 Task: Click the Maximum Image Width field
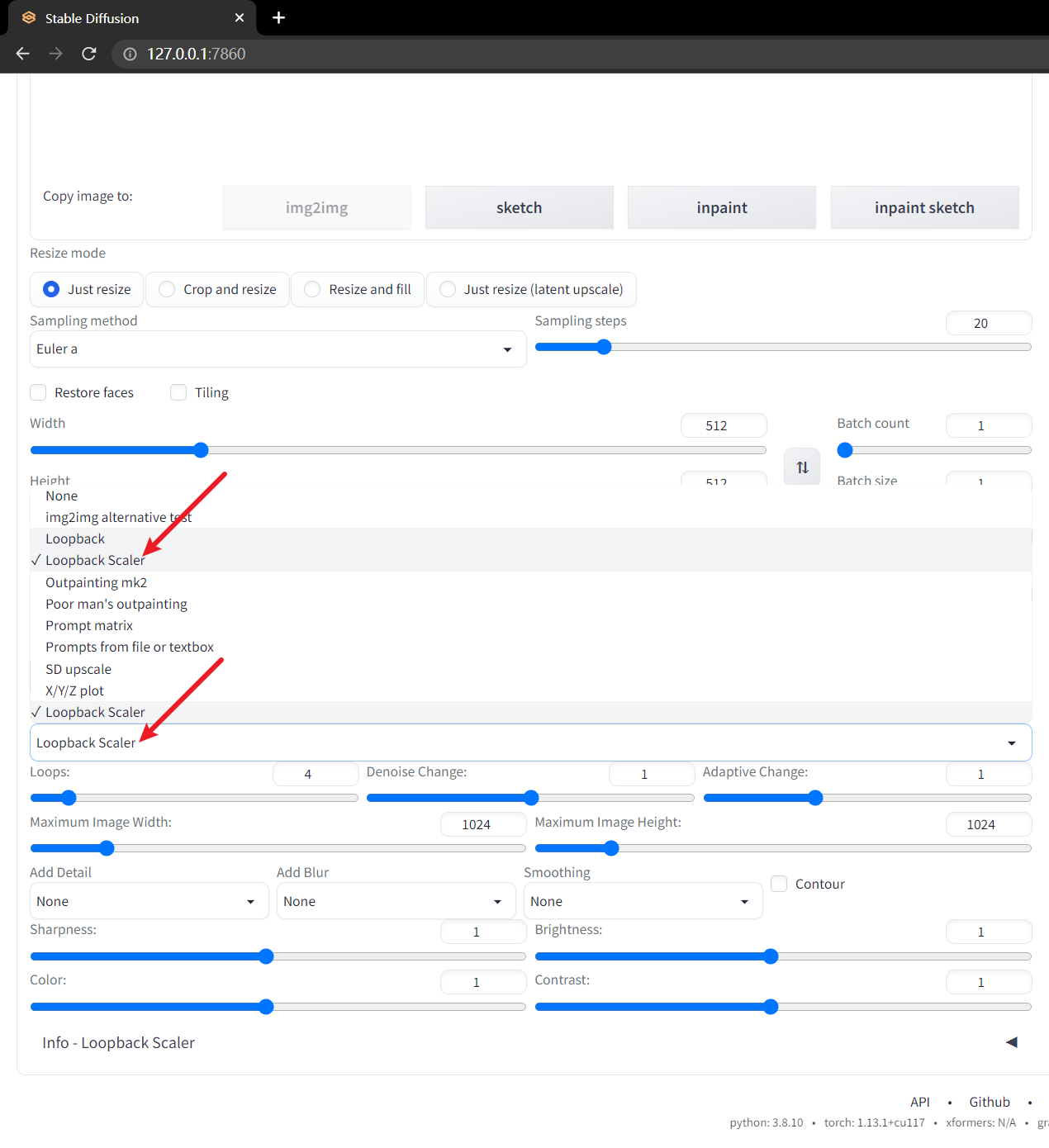click(x=483, y=824)
